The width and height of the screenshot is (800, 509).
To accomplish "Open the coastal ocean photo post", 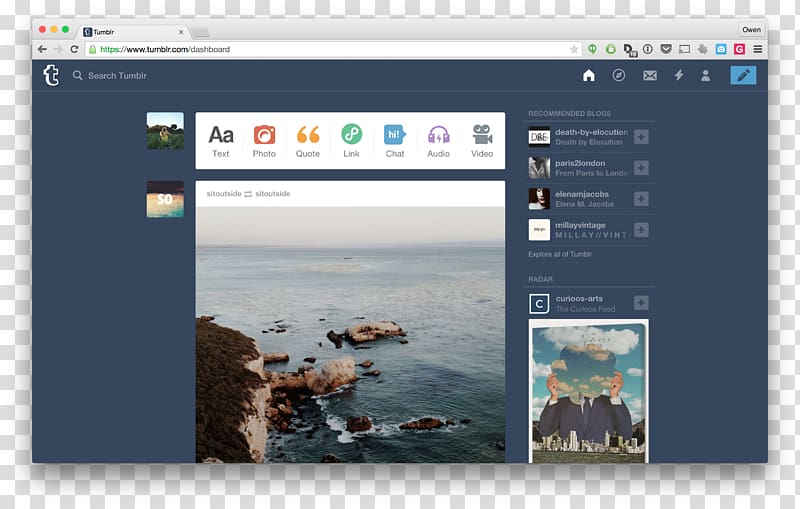I will click(351, 335).
